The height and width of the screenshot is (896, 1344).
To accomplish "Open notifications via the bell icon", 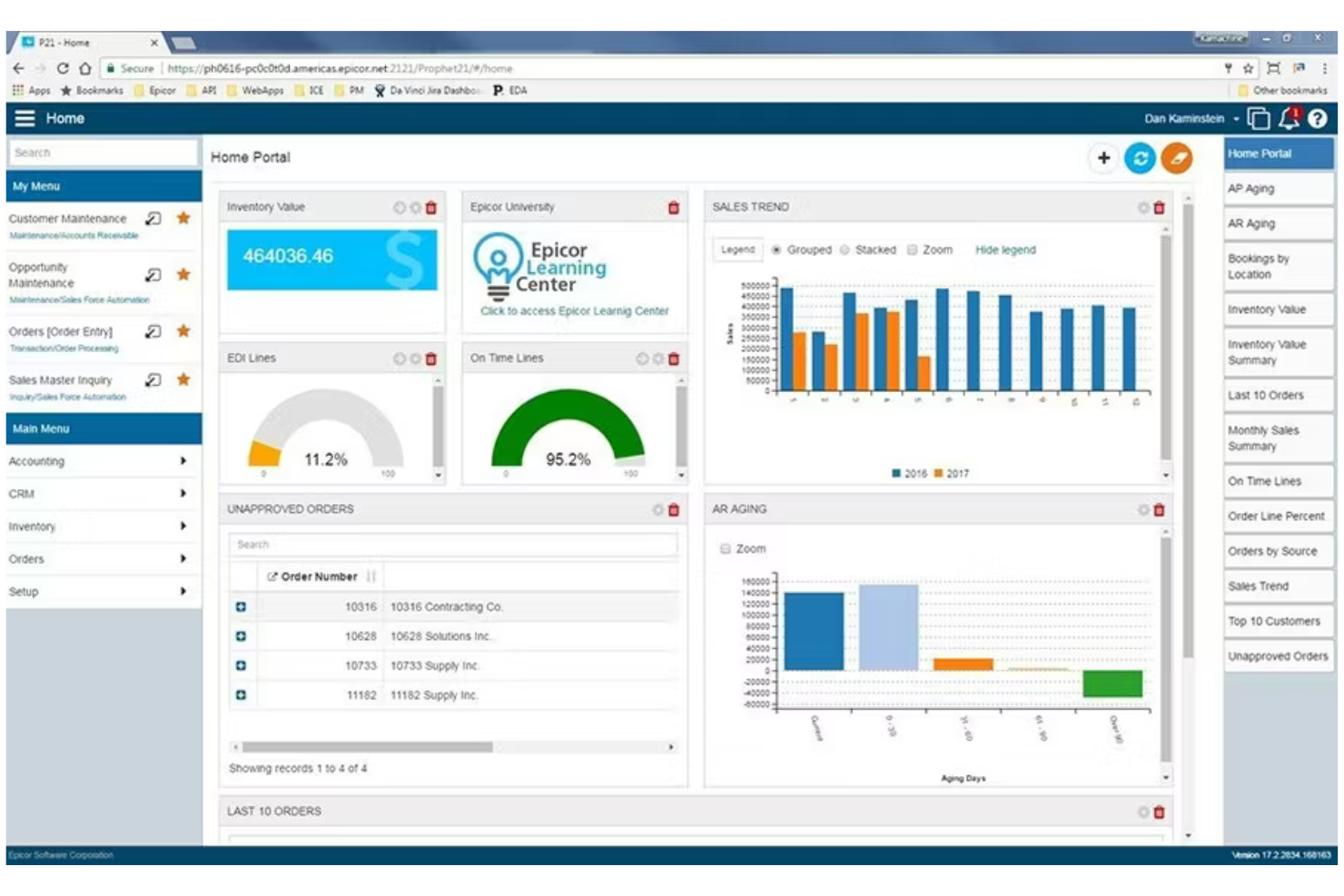I will 1288,117.
